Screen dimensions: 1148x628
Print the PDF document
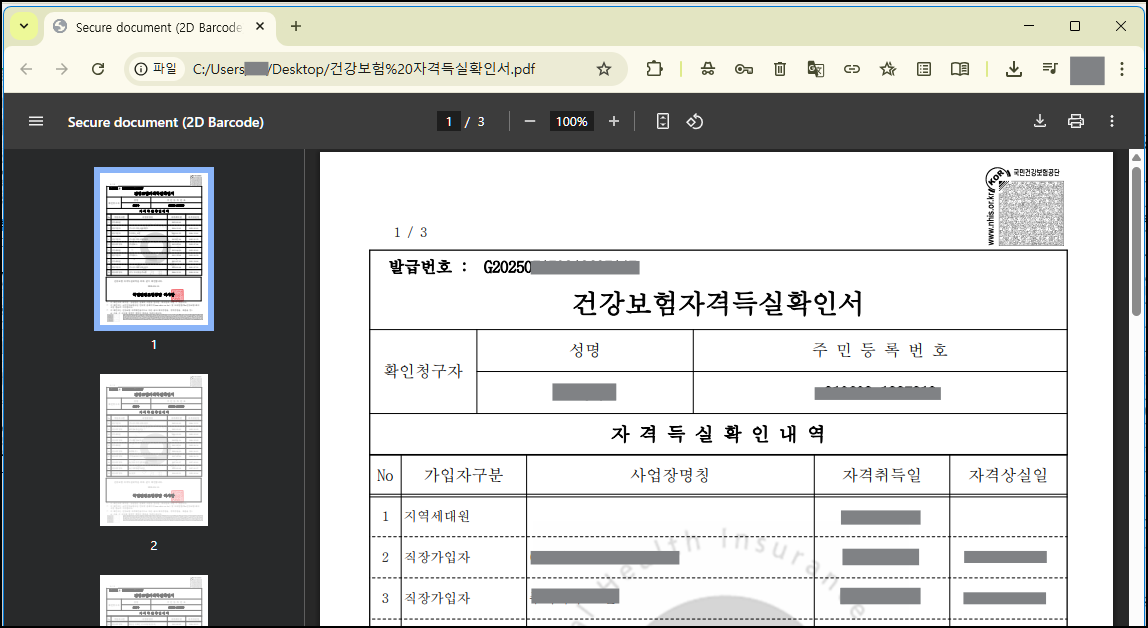[1076, 122]
